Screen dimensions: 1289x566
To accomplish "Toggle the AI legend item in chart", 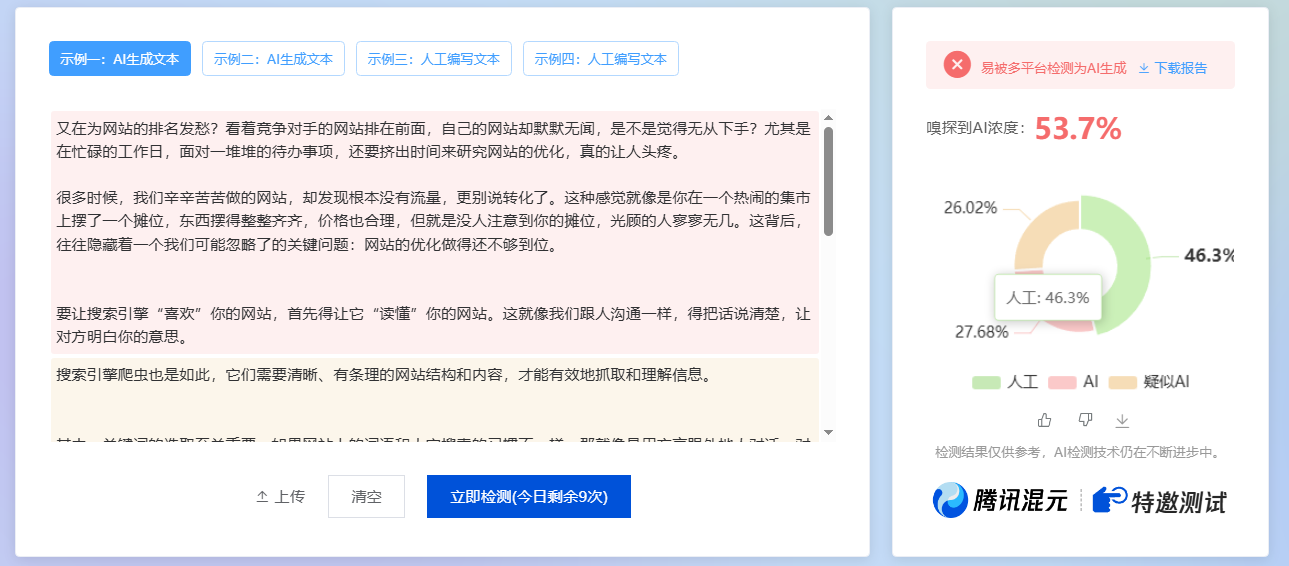I will [x=1074, y=382].
